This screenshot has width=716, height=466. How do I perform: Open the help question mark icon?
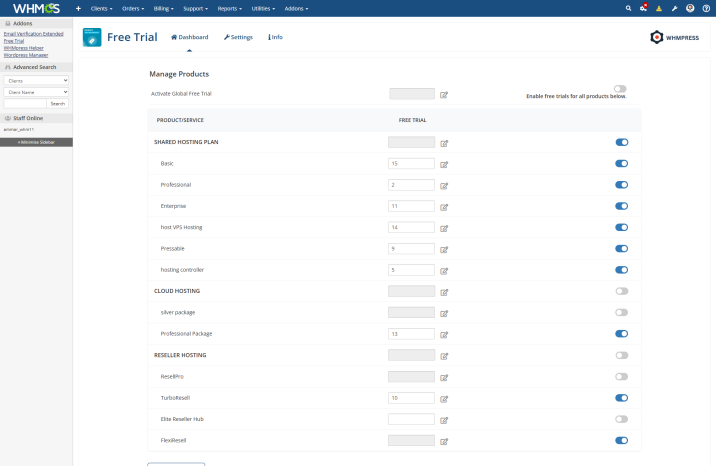706,8
